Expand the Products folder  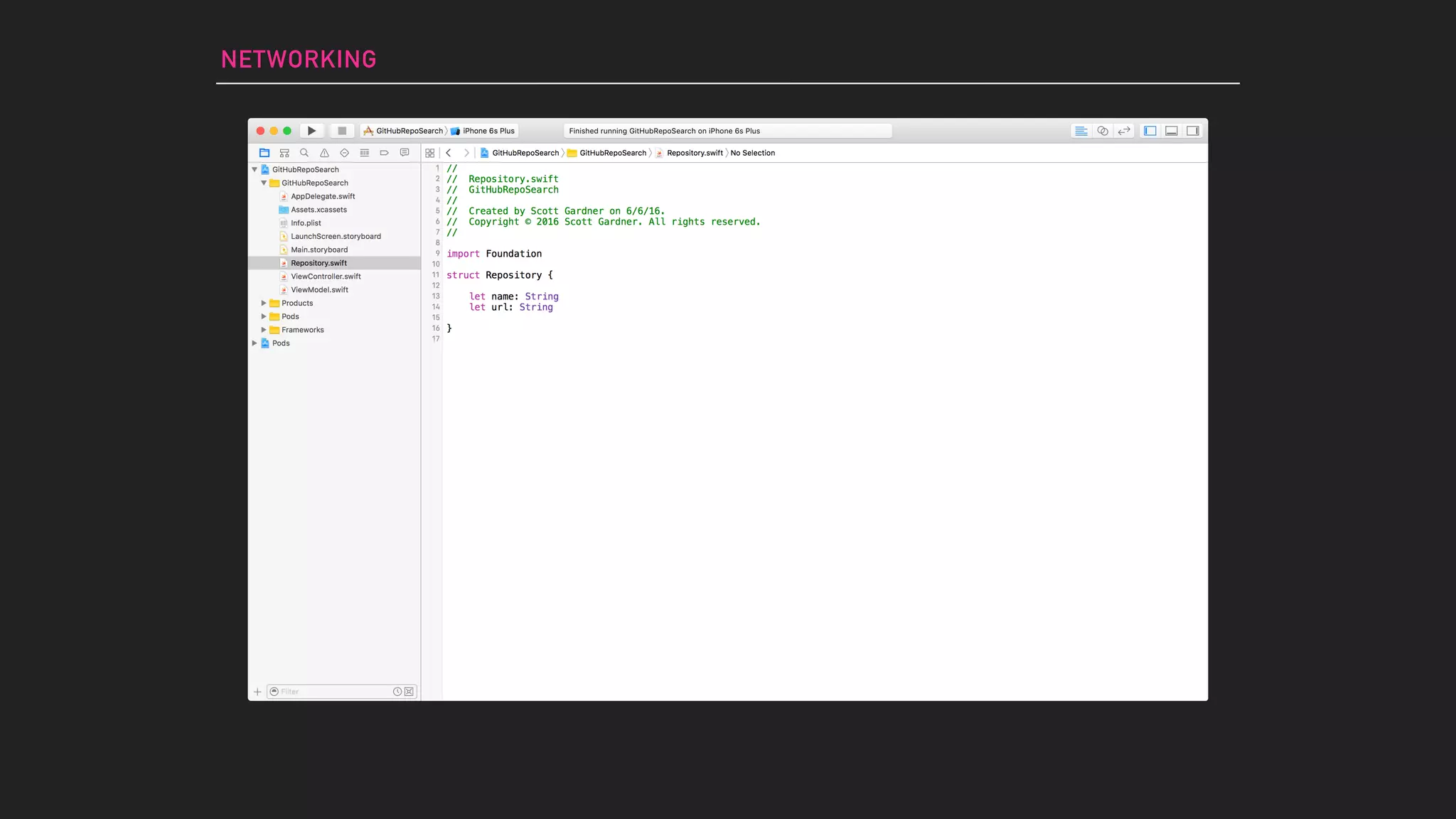[x=264, y=303]
